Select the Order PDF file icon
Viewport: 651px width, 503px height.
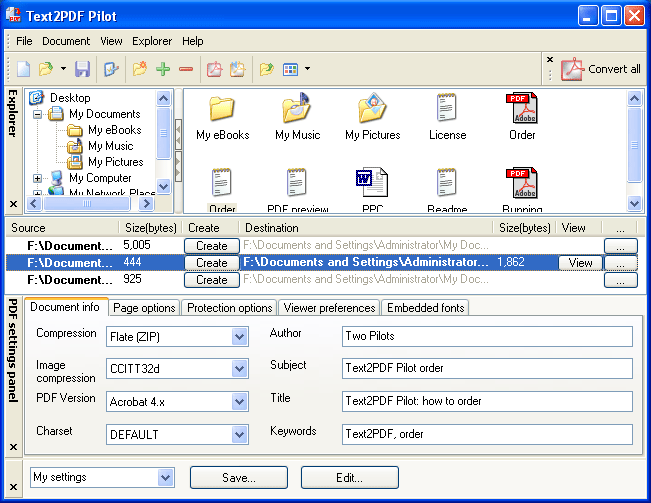point(522,108)
